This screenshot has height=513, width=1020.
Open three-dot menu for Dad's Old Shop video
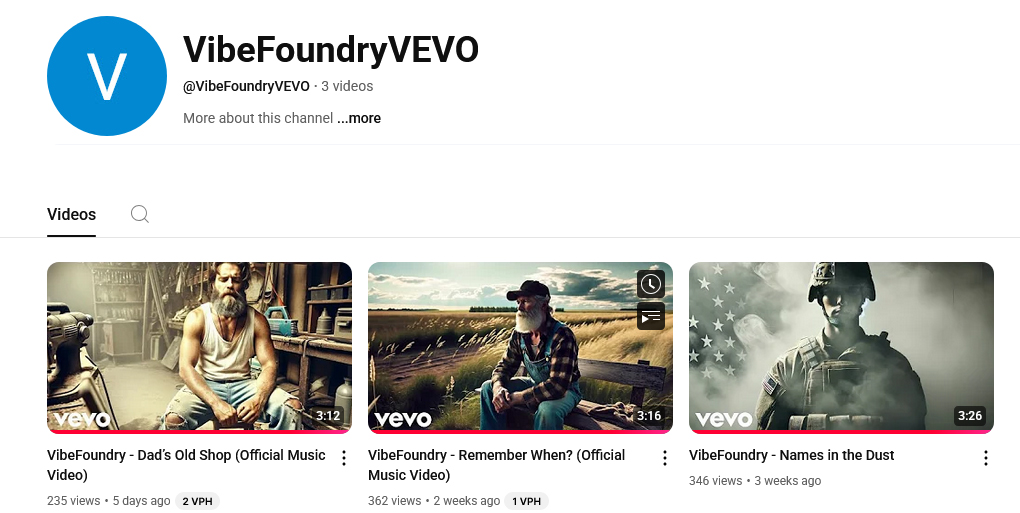pos(344,458)
